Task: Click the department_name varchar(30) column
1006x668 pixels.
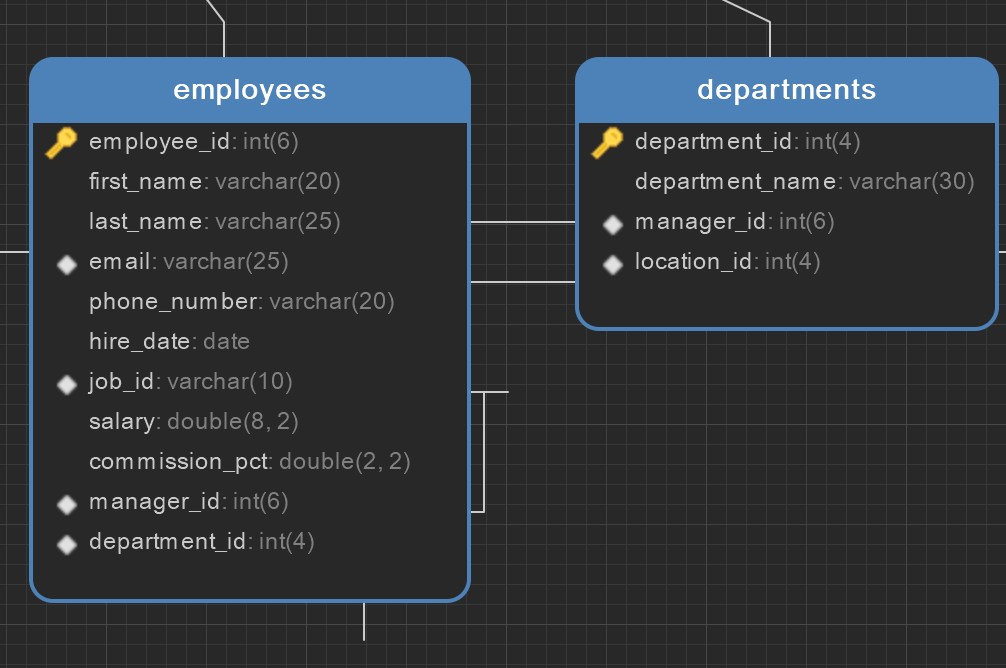Action: point(804,182)
